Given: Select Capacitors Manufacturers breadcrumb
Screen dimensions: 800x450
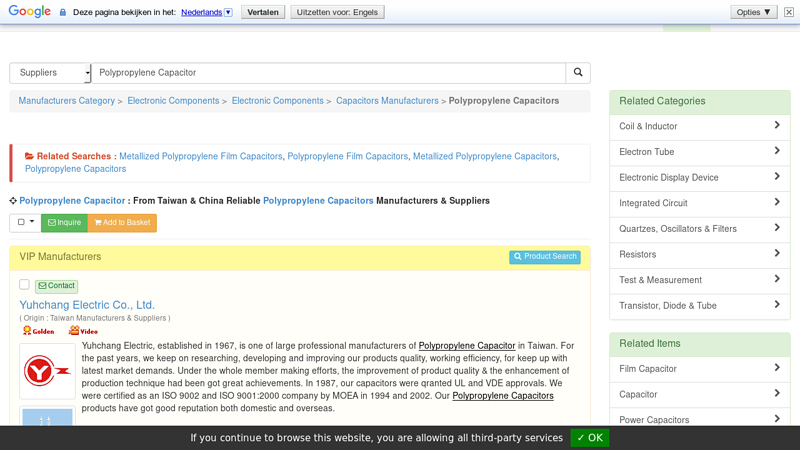Looking at the screenshot, I should point(387,101).
